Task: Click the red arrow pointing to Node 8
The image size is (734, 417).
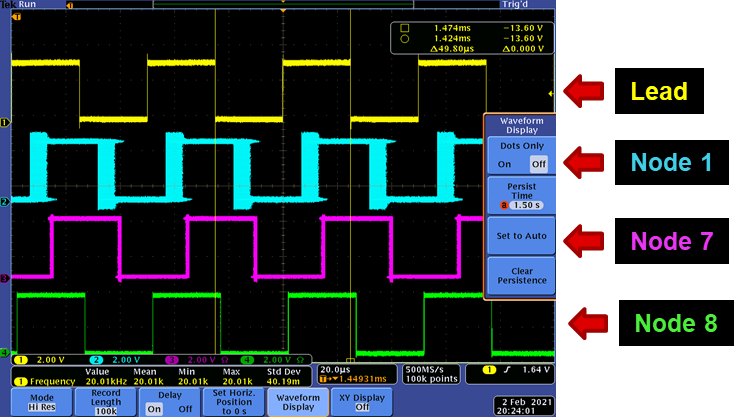Action: pyautogui.click(x=585, y=322)
